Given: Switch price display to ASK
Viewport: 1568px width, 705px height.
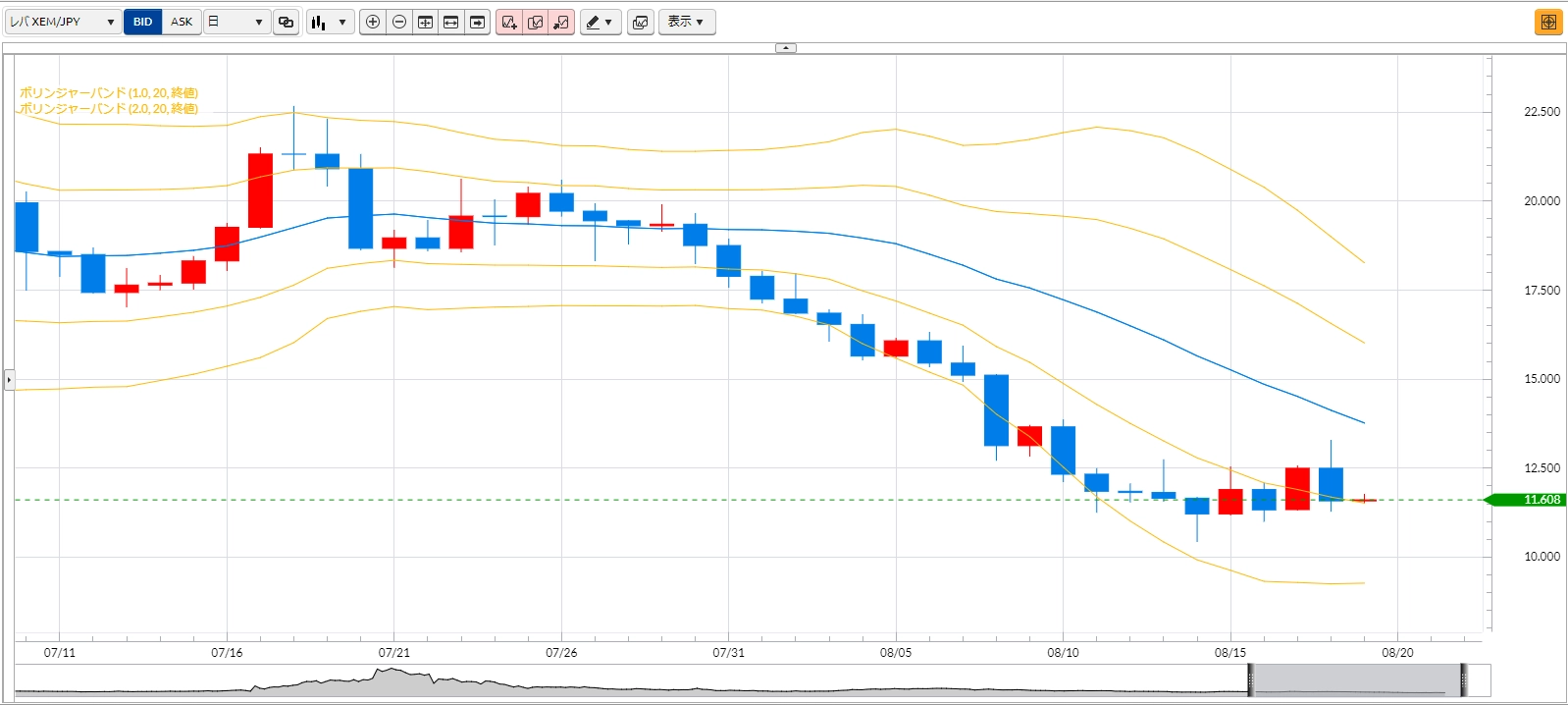Looking at the screenshot, I should click(x=182, y=22).
